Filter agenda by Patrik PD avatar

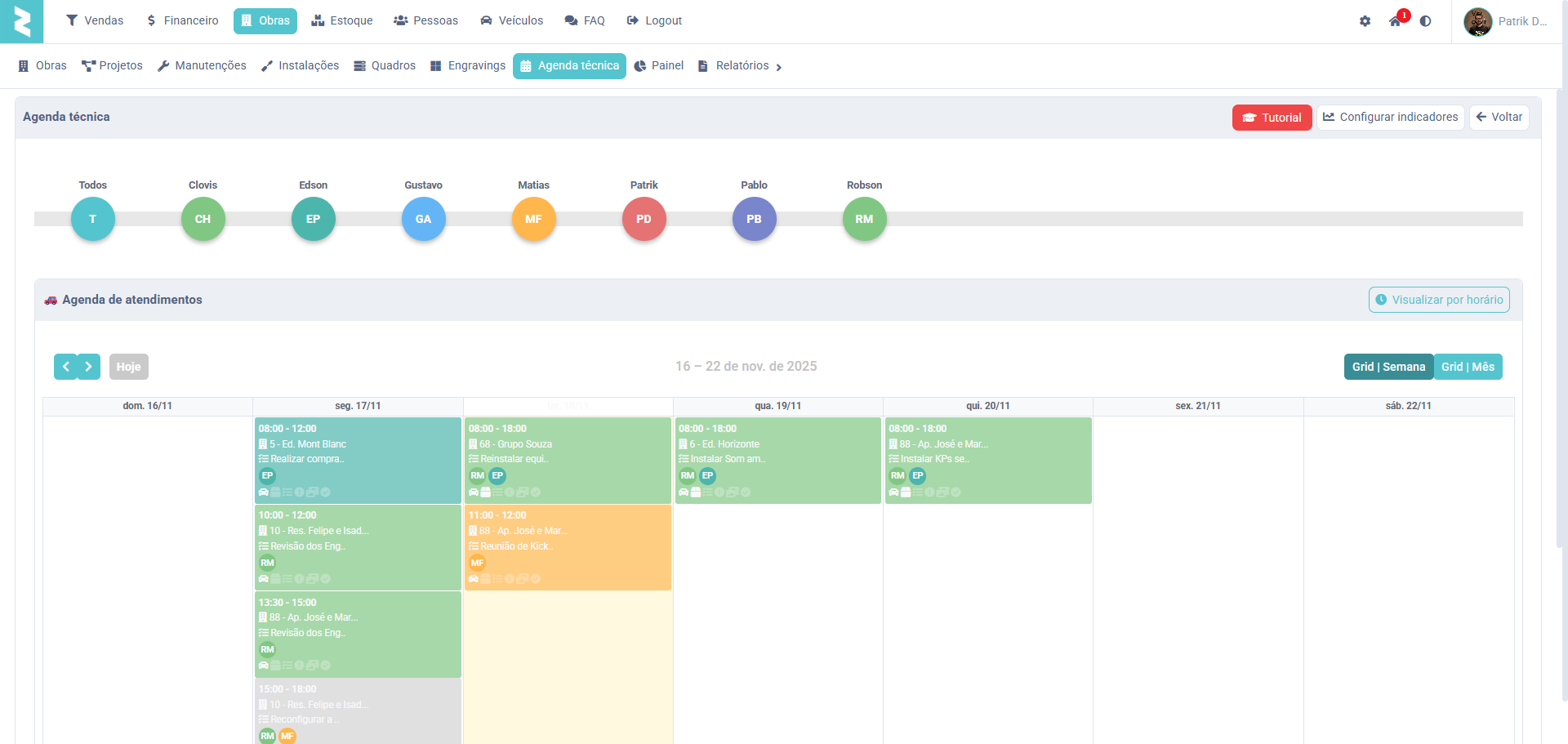tap(644, 219)
